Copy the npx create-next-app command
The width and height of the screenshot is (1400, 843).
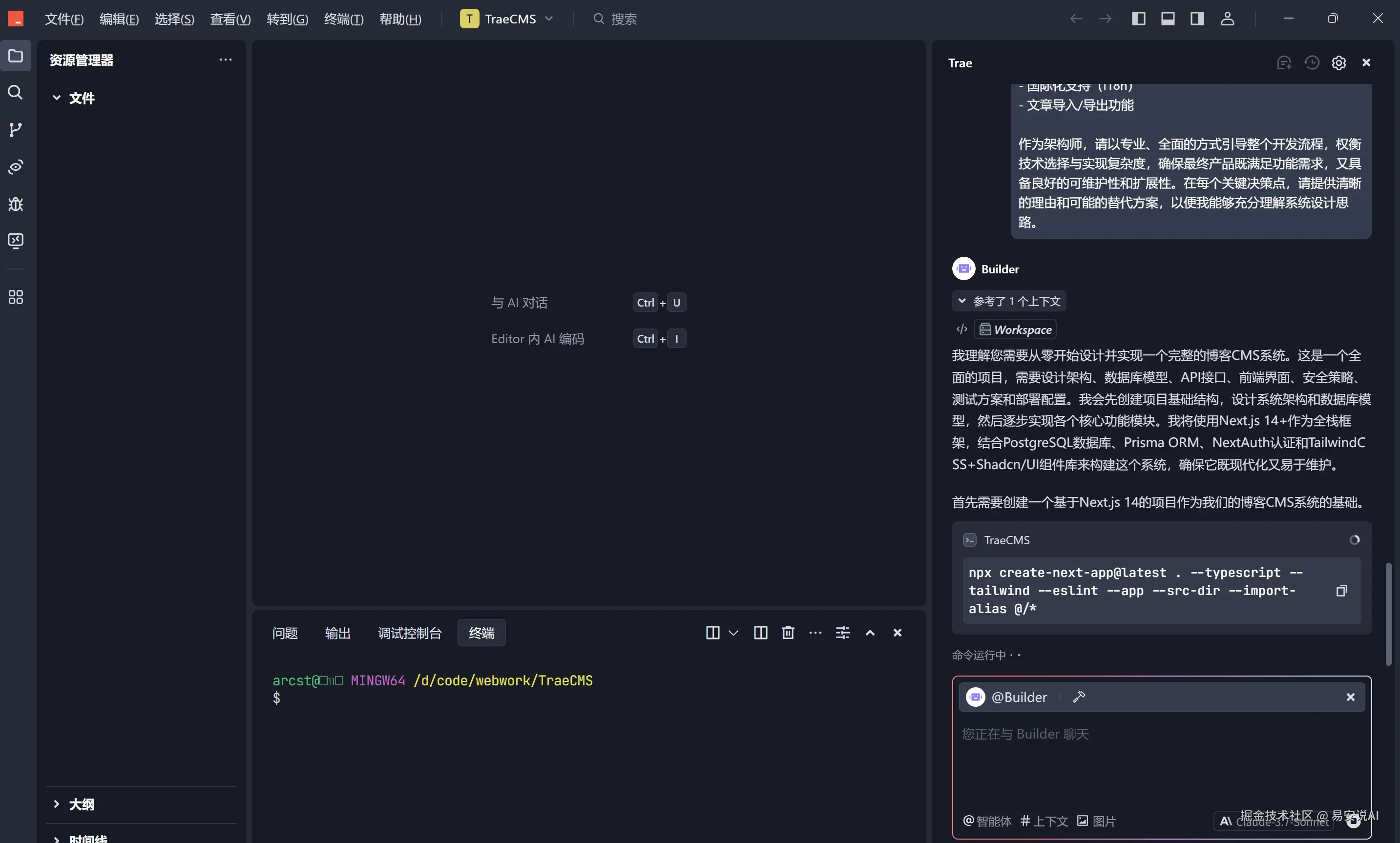[x=1341, y=591]
